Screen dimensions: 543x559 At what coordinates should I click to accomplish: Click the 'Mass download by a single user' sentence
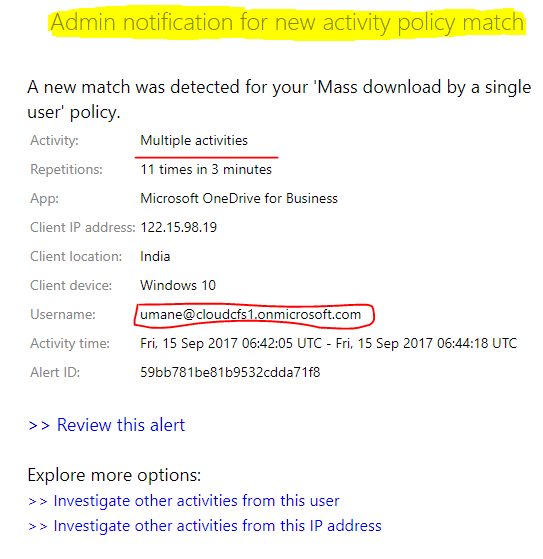pyautogui.click(x=279, y=100)
